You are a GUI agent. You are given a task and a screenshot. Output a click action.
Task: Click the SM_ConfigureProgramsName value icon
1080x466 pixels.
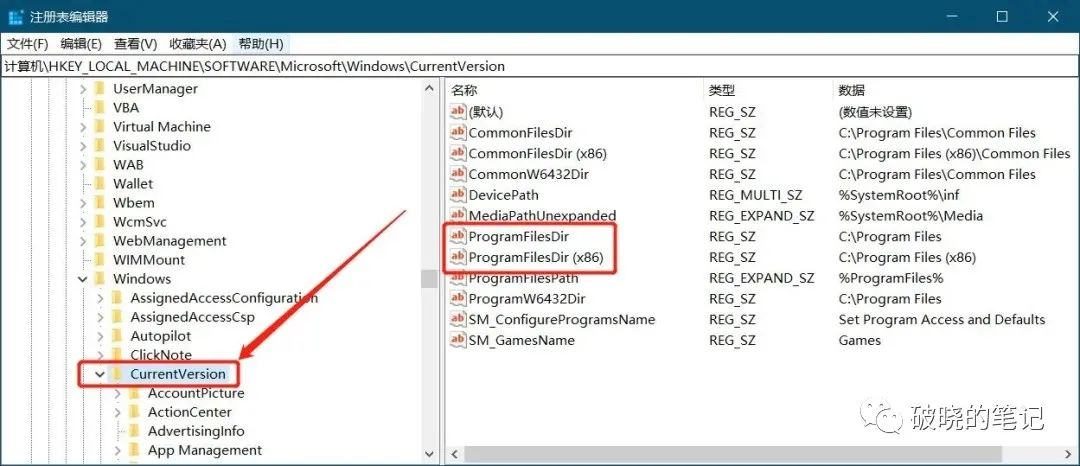[x=457, y=319]
